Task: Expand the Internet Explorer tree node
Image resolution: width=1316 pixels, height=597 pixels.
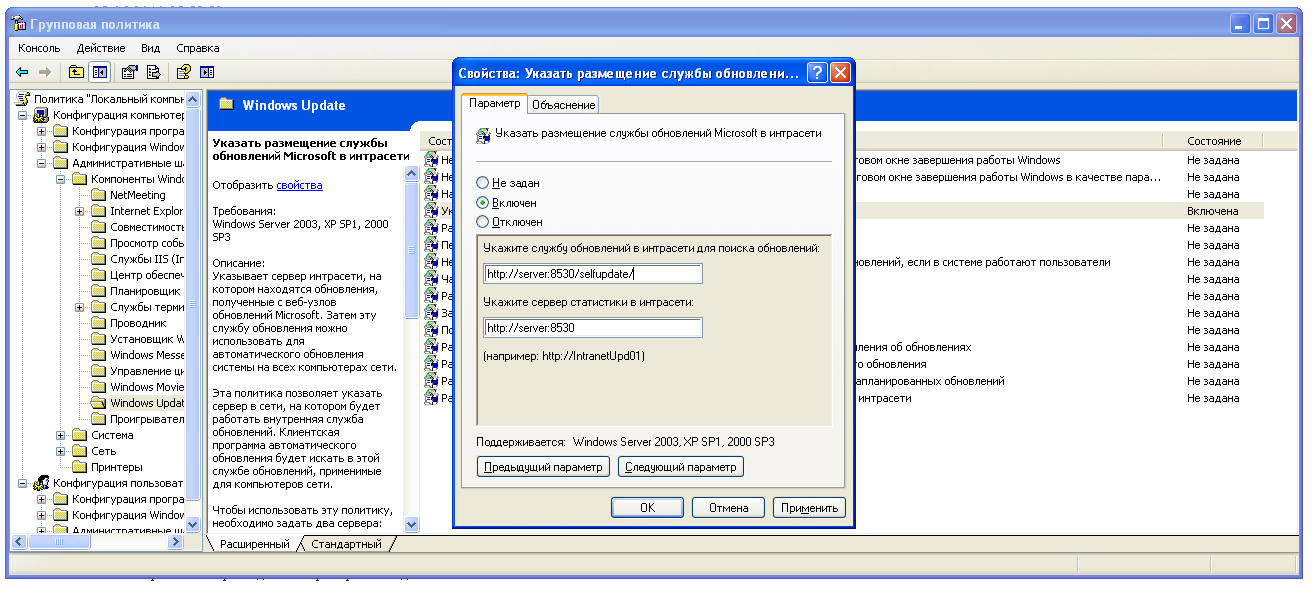Action: pyautogui.click(x=79, y=211)
